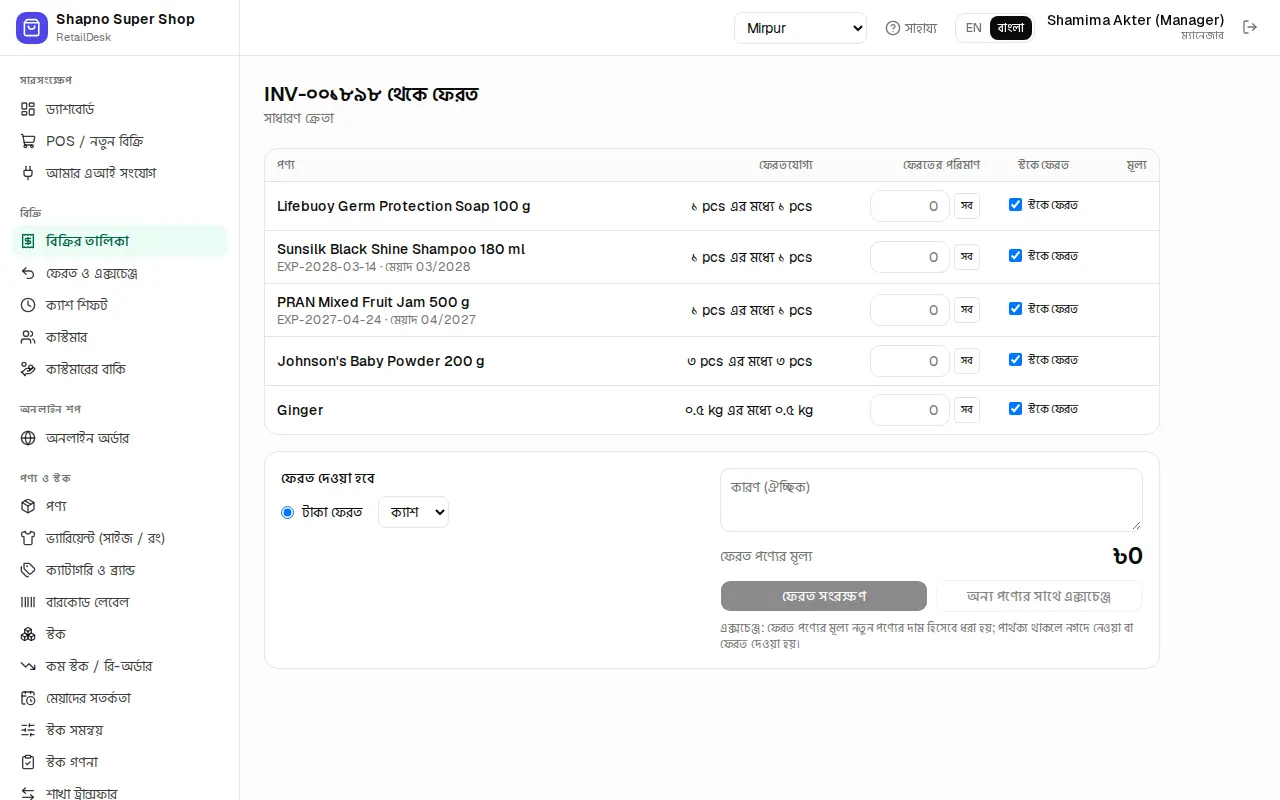Screen dimensions: 1280x800
Task: Open ফেরত ও এক্সচেঞ্জ return arrow icon
Action: [x=28, y=273]
